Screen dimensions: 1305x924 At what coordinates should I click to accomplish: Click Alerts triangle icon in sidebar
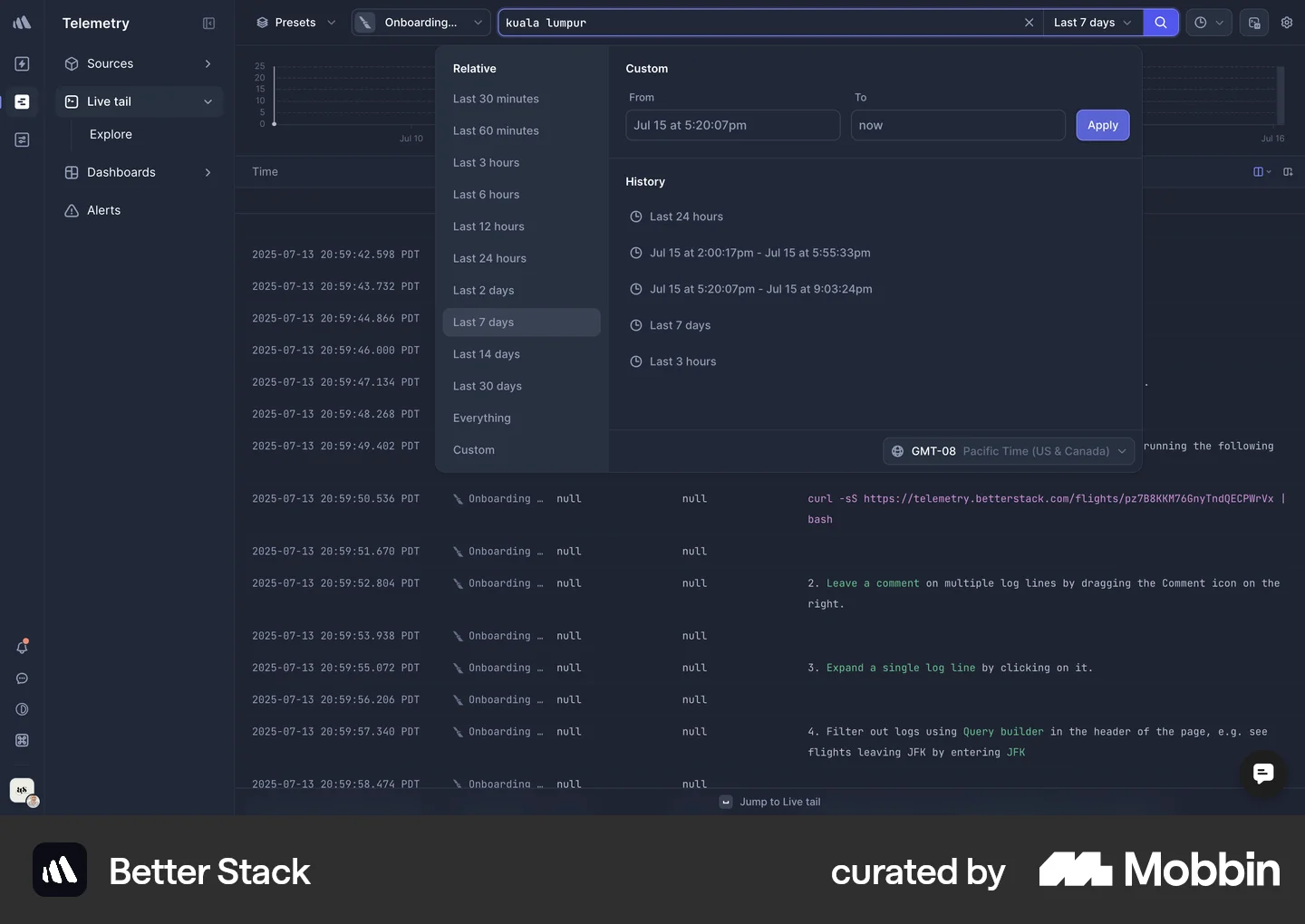pyautogui.click(x=72, y=210)
